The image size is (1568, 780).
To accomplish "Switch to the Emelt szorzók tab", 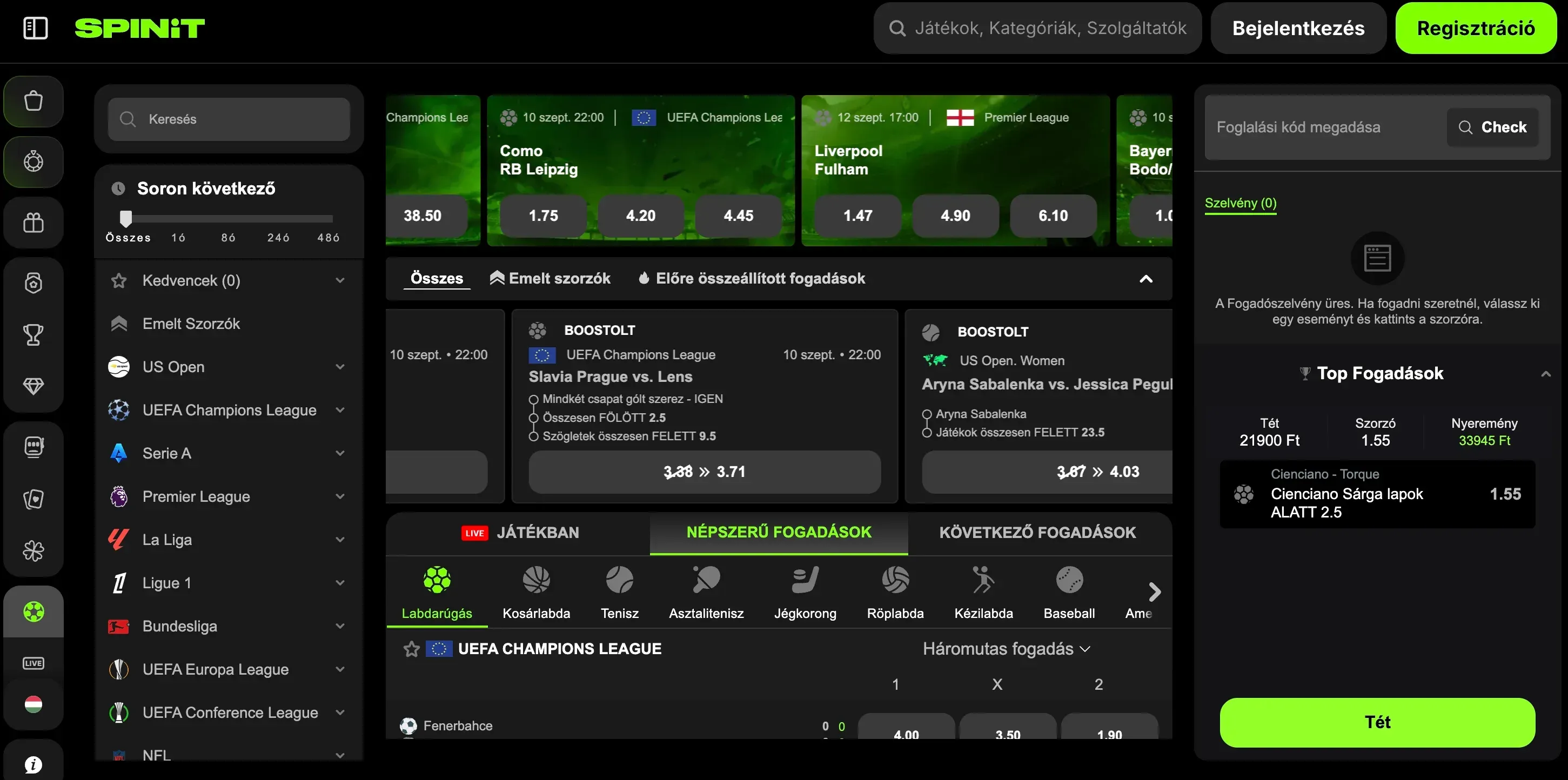I will [x=550, y=279].
